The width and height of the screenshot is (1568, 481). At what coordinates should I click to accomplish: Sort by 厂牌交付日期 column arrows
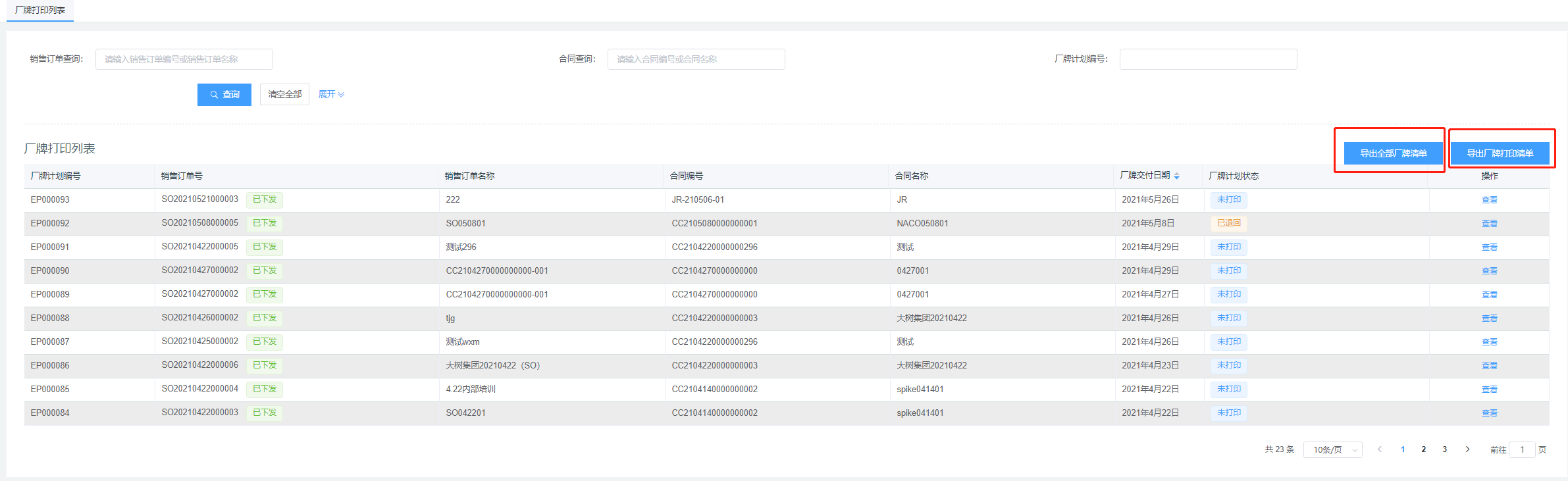(1176, 176)
